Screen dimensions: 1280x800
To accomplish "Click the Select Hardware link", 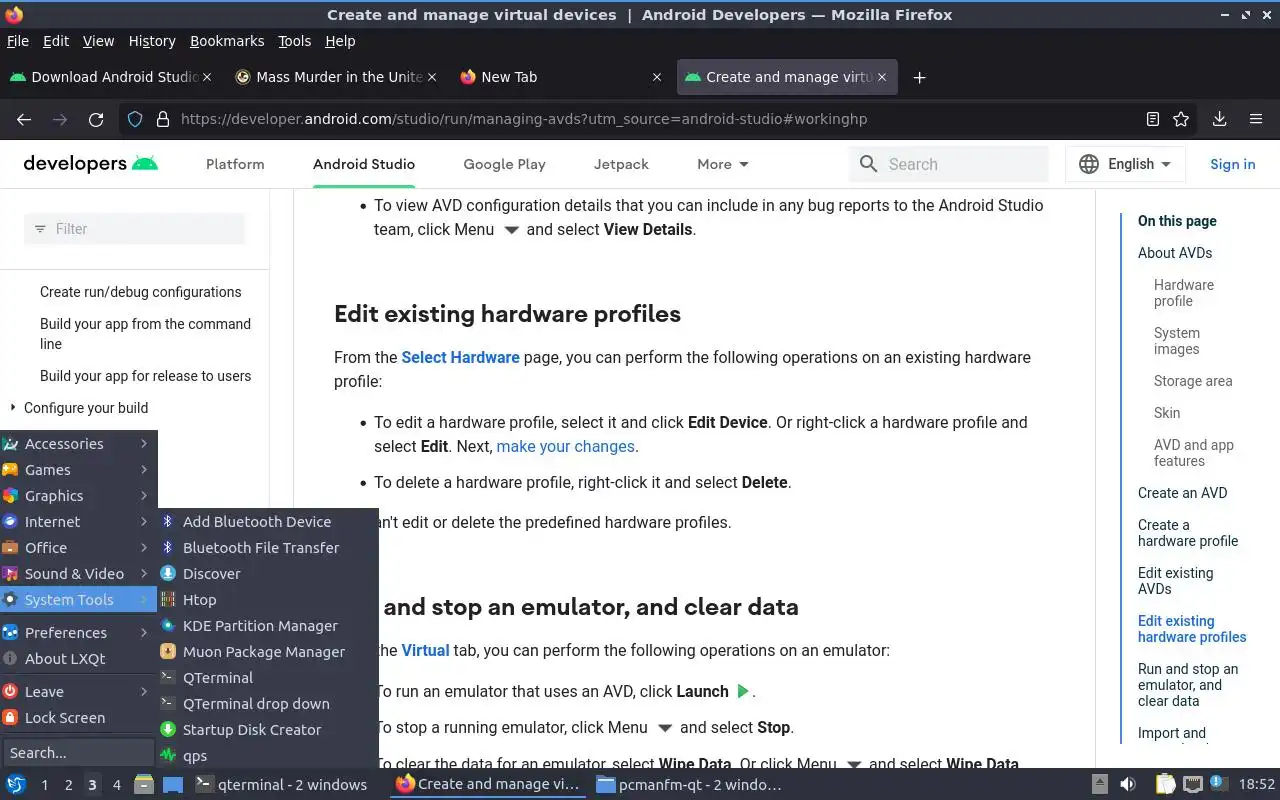I will 460,357.
